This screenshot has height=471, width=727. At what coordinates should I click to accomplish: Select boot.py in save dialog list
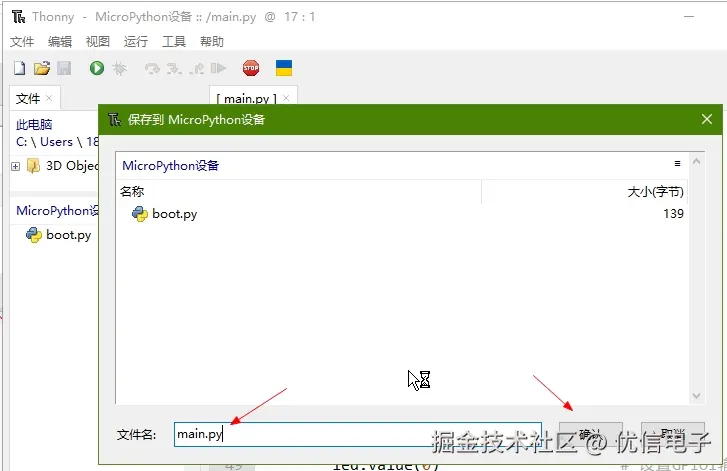click(x=174, y=214)
